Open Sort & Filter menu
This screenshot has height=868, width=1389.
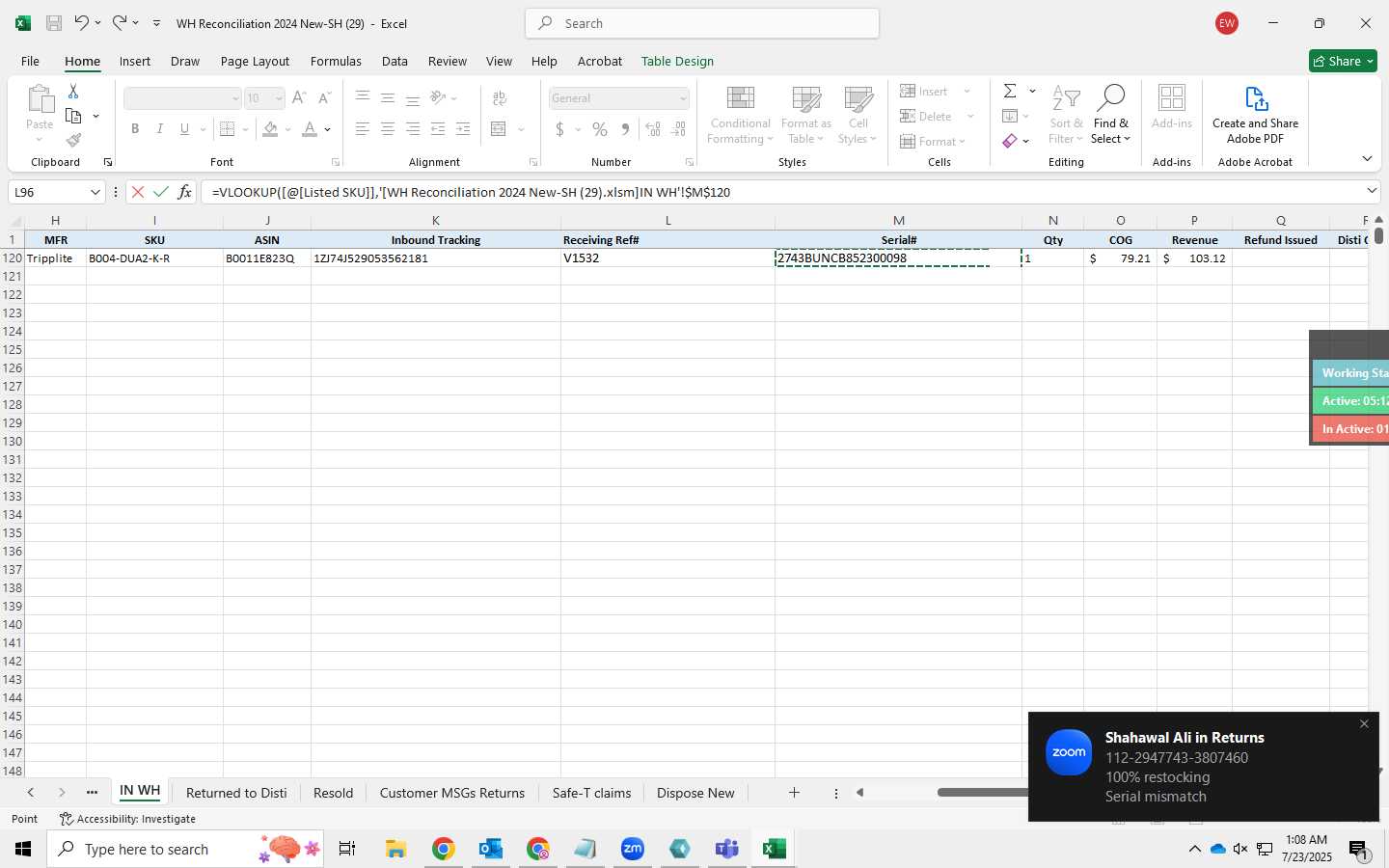(x=1066, y=116)
